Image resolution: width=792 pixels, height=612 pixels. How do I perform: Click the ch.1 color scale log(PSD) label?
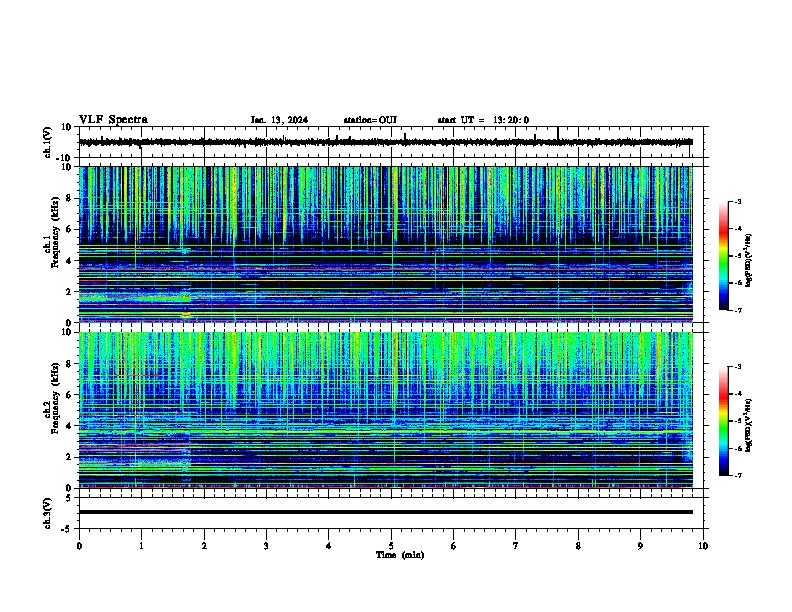click(x=749, y=261)
